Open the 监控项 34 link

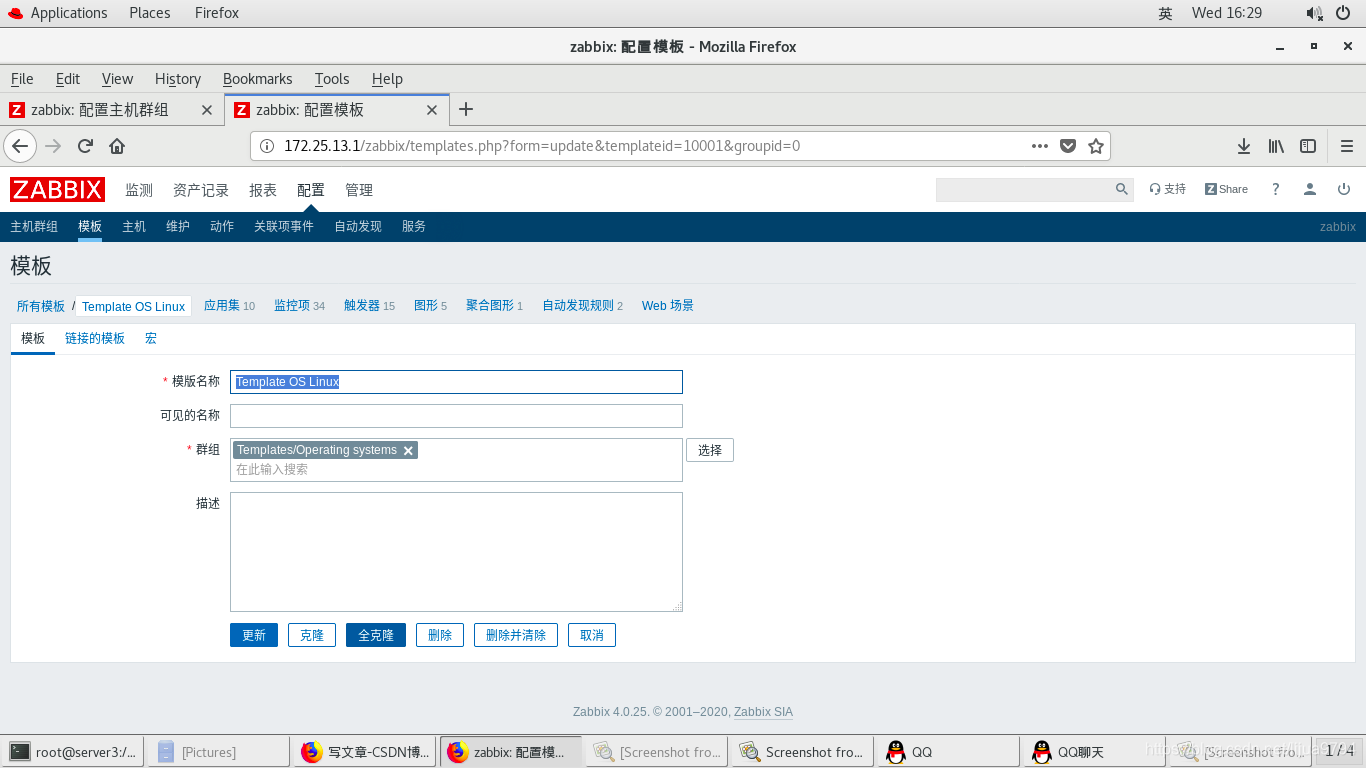299,306
